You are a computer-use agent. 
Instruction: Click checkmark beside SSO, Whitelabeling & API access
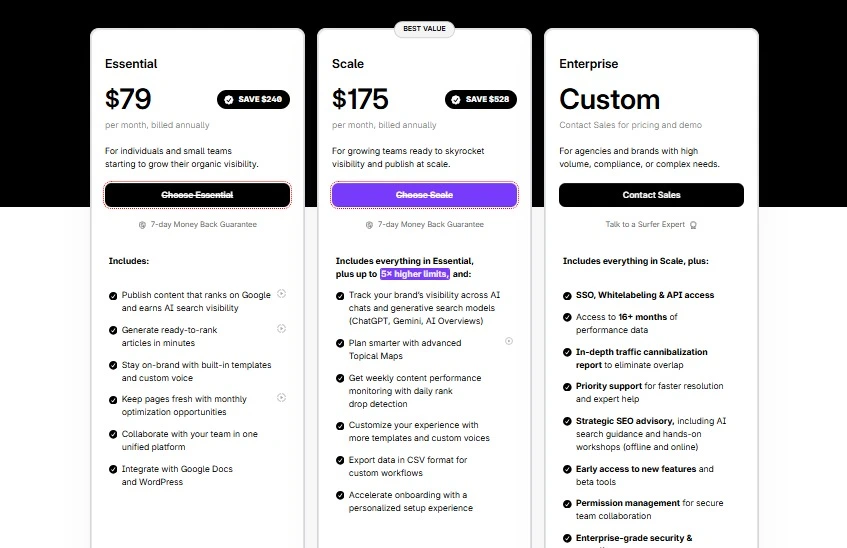[567, 296]
